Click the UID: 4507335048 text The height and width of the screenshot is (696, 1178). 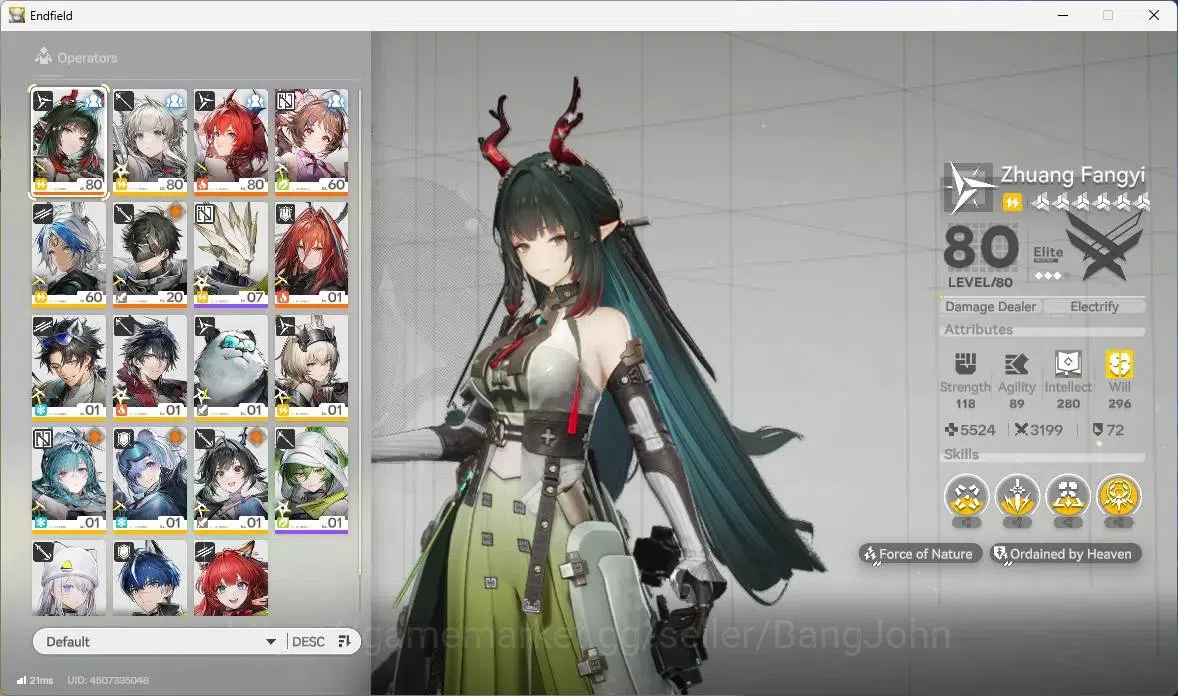pyautogui.click(x=107, y=680)
